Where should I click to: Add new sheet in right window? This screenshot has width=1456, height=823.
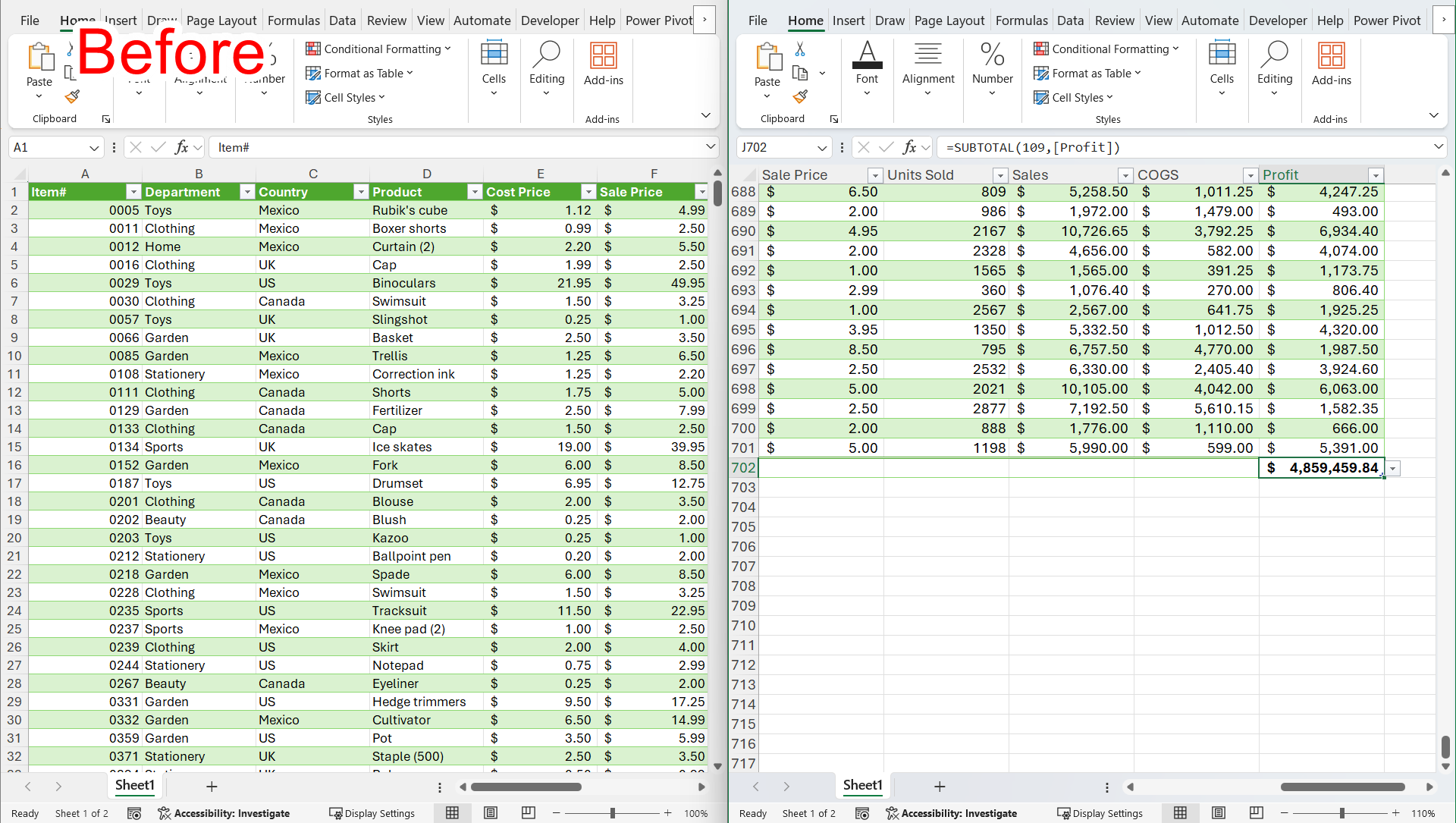tap(940, 787)
